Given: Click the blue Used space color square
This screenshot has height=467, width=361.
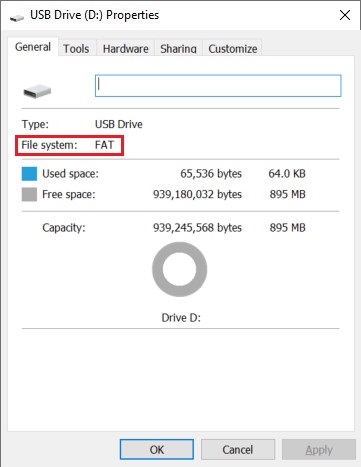Looking at the screenshot, I should coord(29,174).
